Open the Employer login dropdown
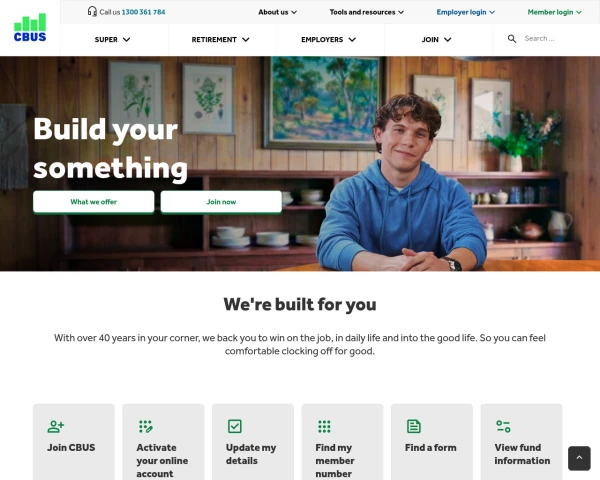Screen dimensions: 600x480 click(466, 12)
